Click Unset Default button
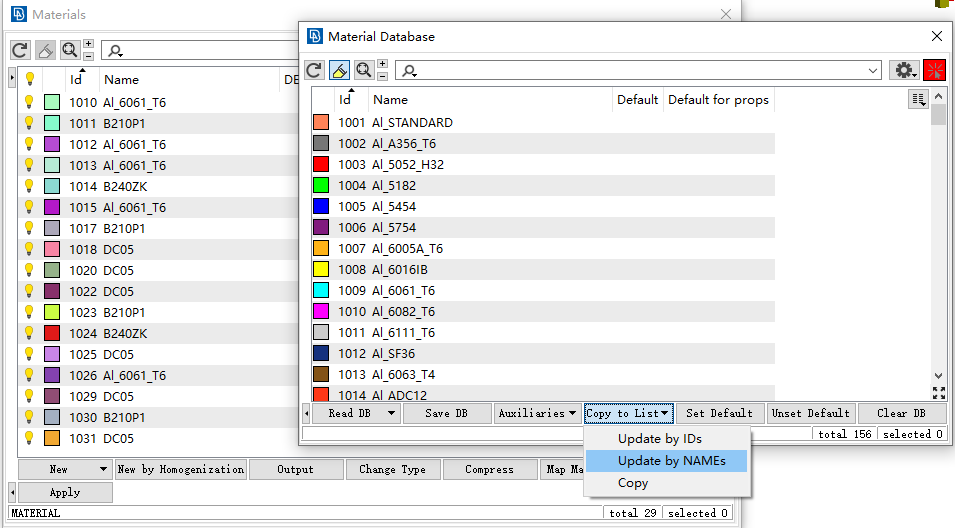This screenshot has width=955, height=528. coord(811,414)
